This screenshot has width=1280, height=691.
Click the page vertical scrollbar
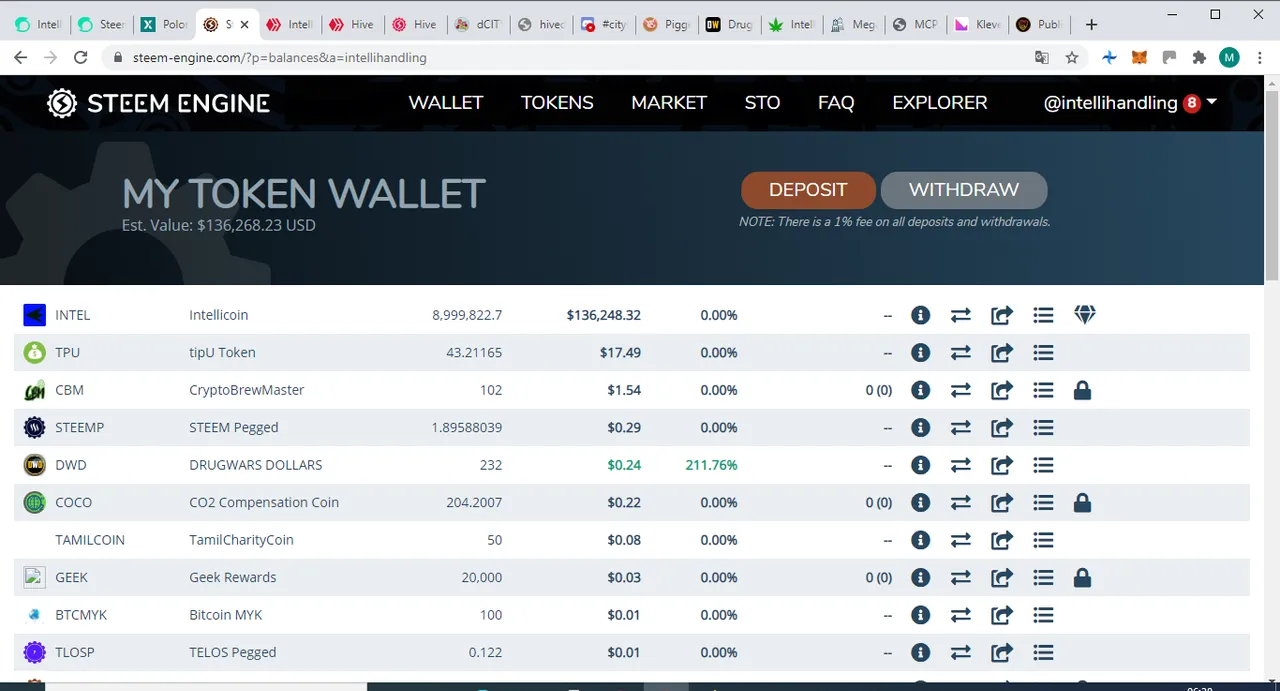(x=1272, y=185)
